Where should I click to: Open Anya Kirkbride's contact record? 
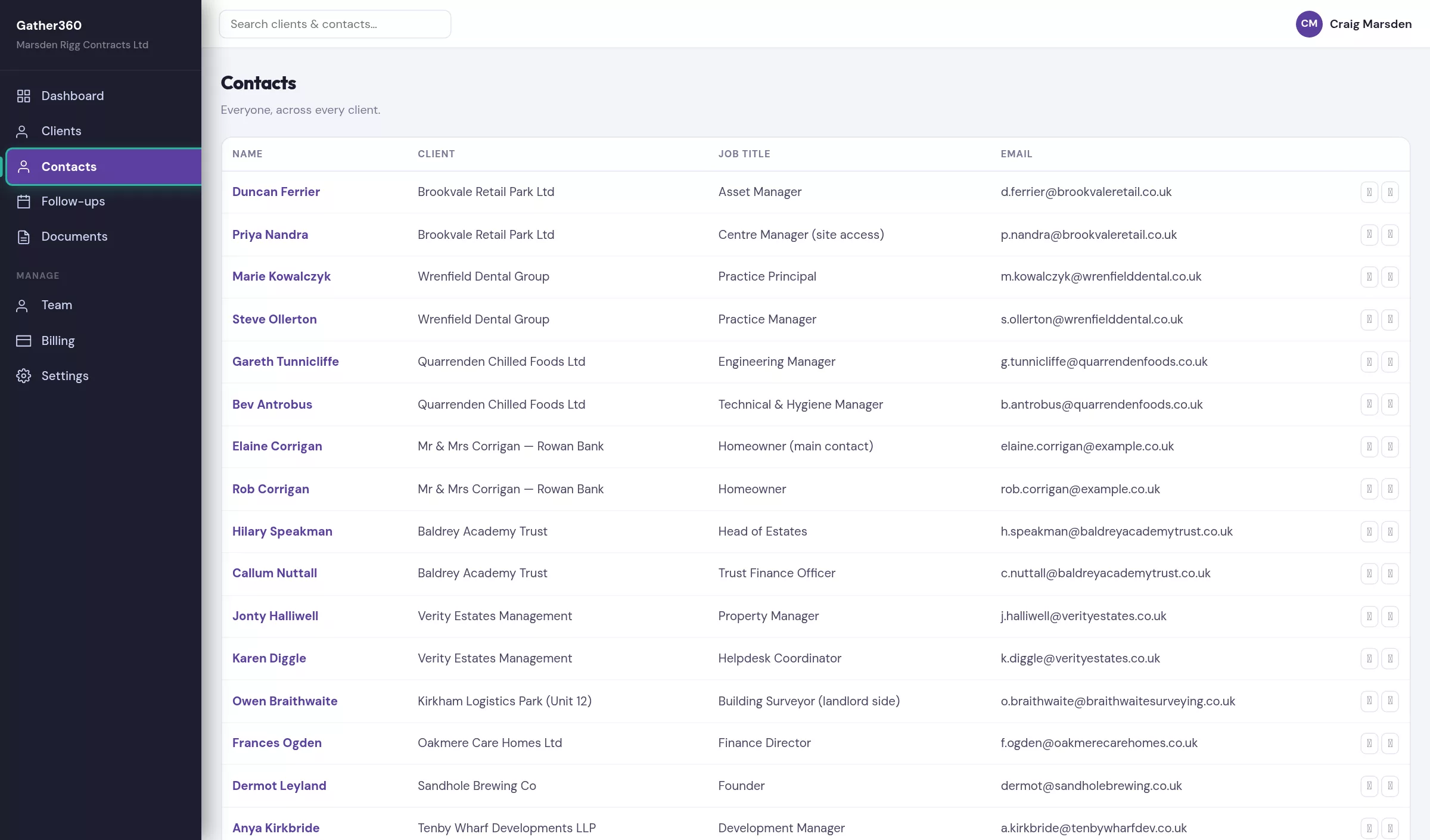pos(276,828)
